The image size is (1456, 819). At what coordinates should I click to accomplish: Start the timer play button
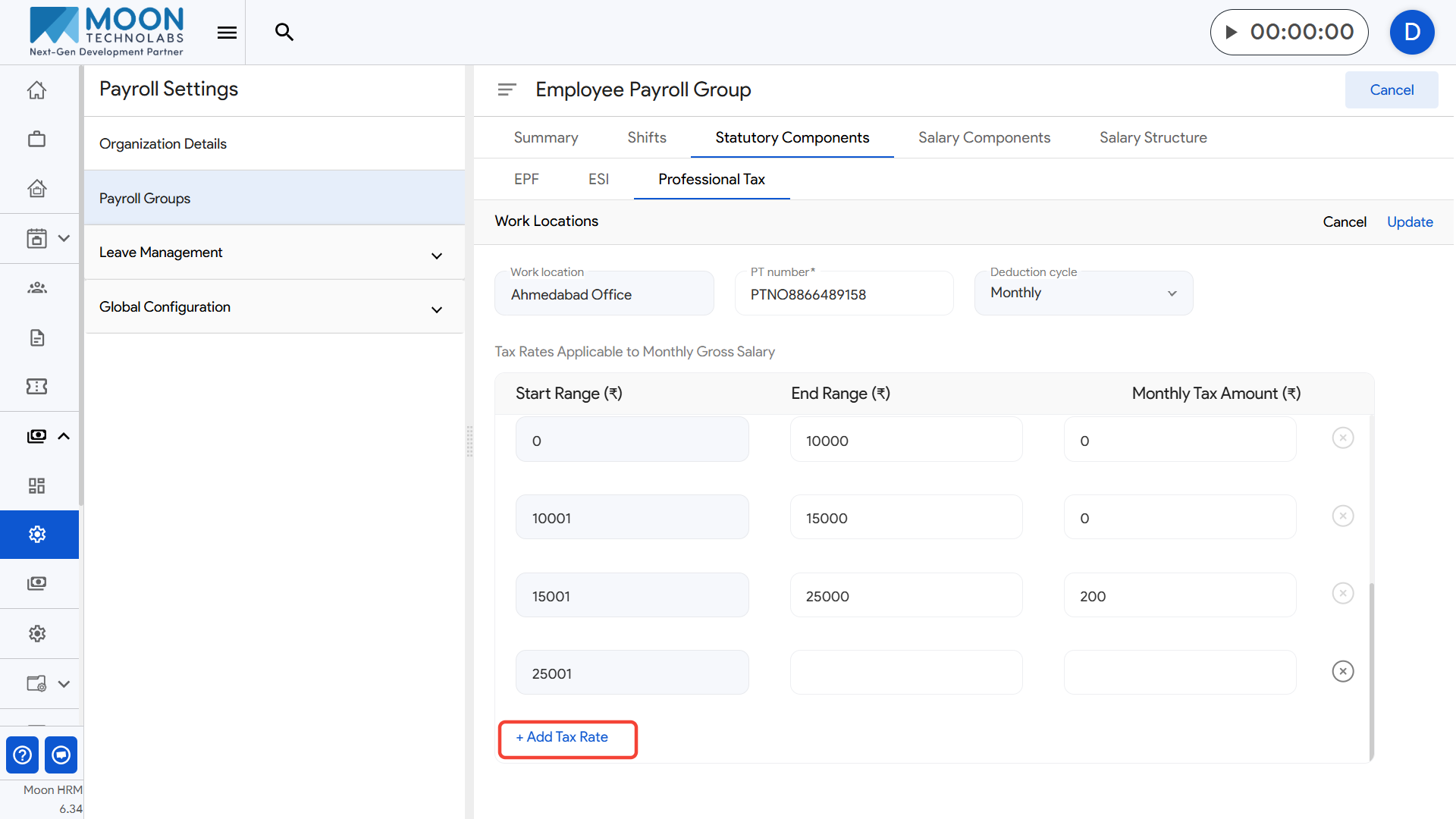tap(1232, 32)
